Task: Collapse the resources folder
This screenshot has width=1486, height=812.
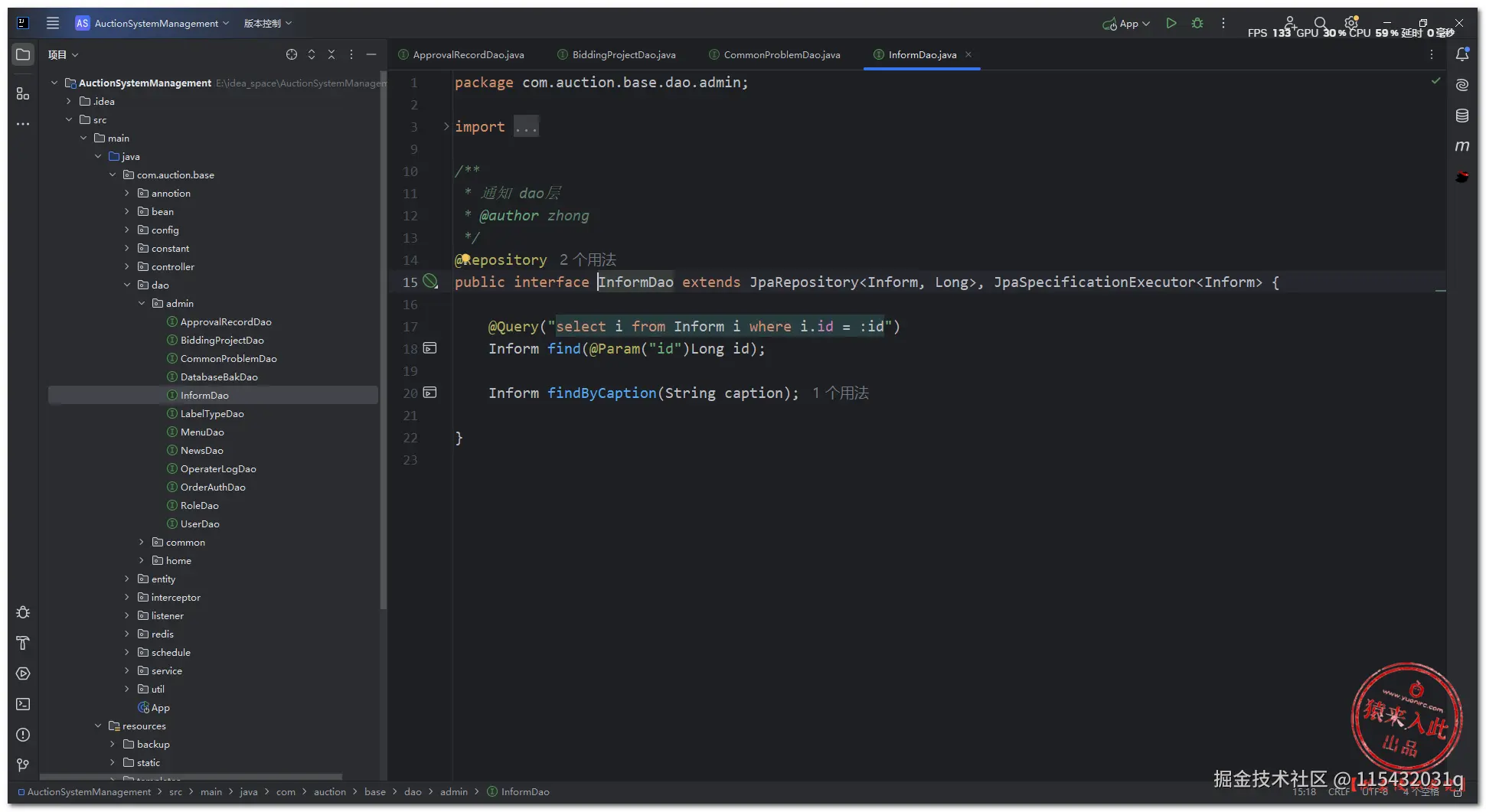Action: point(98,726)
